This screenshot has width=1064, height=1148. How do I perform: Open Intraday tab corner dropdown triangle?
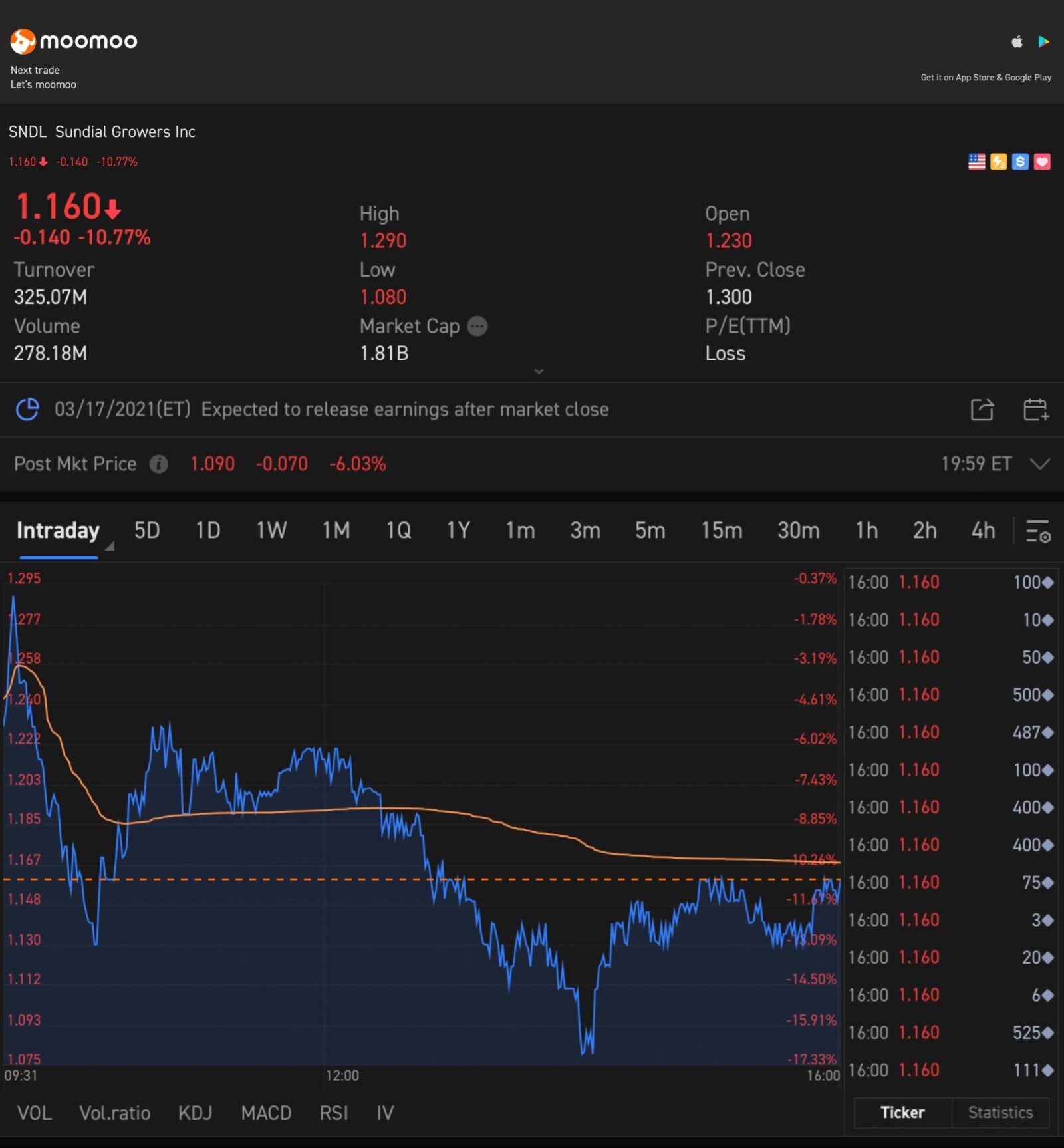pyautogui.click(x=110, y=546)
